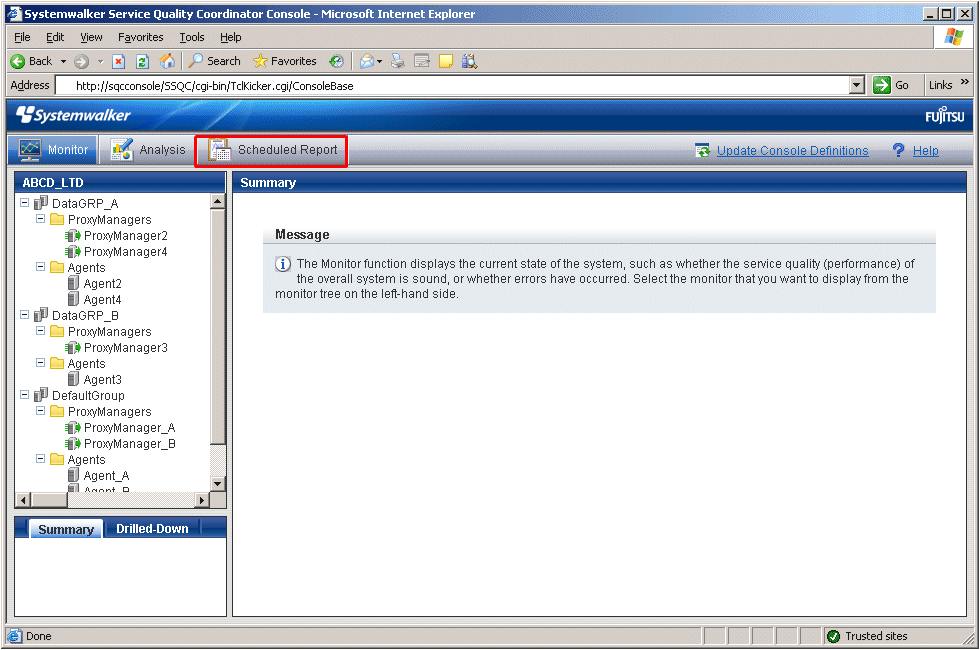Select the DataGRP_B group label
The height and width of the screenshot is (650, 980).
coord(85,316)
